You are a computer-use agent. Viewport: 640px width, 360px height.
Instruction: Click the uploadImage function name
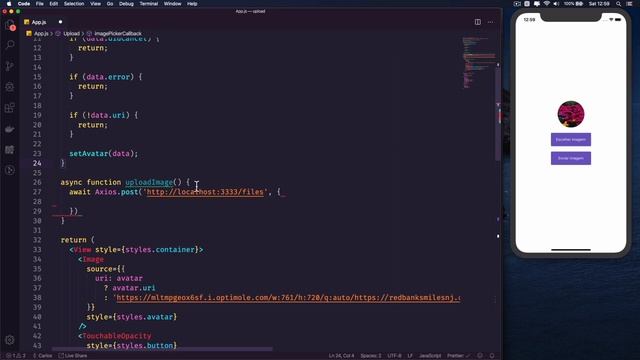(x=149, y=182)
